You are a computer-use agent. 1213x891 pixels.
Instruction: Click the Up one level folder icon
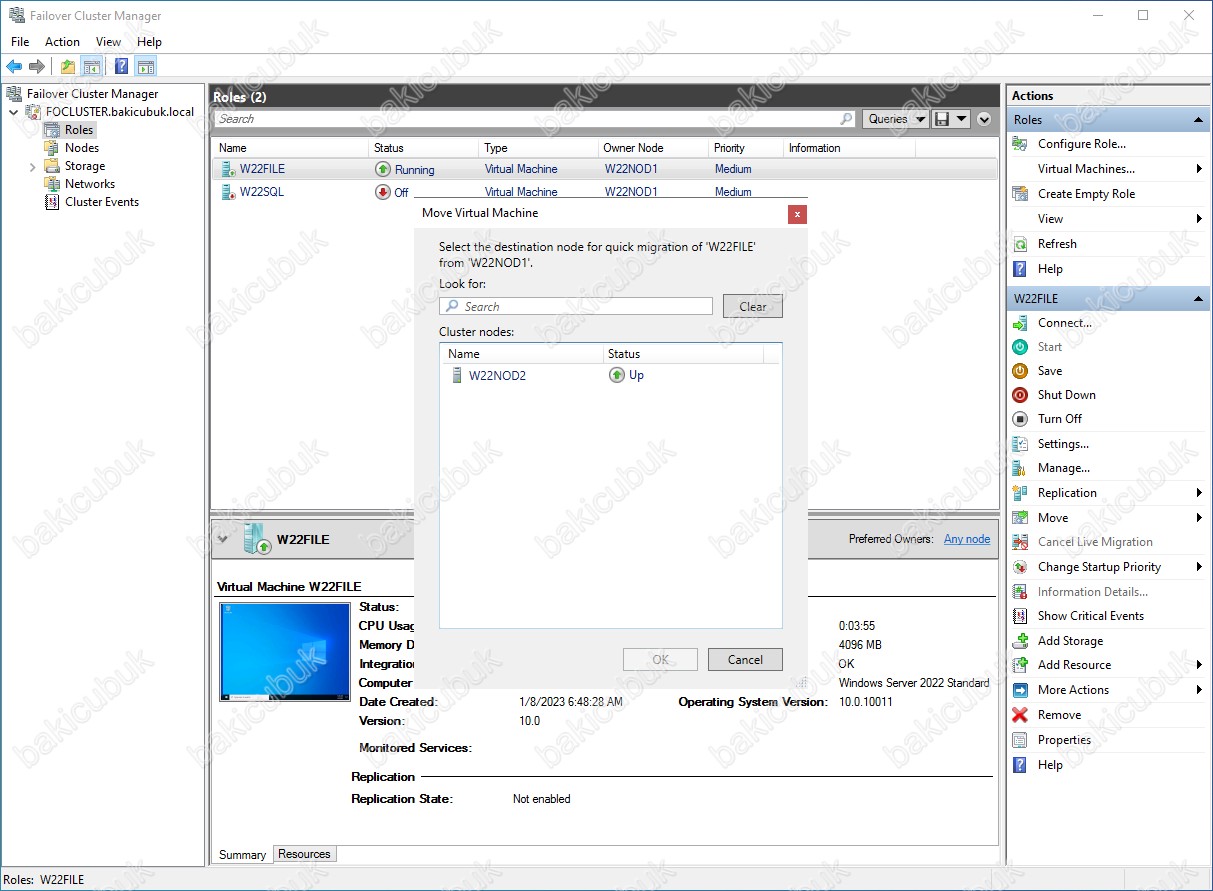point(67,67)
